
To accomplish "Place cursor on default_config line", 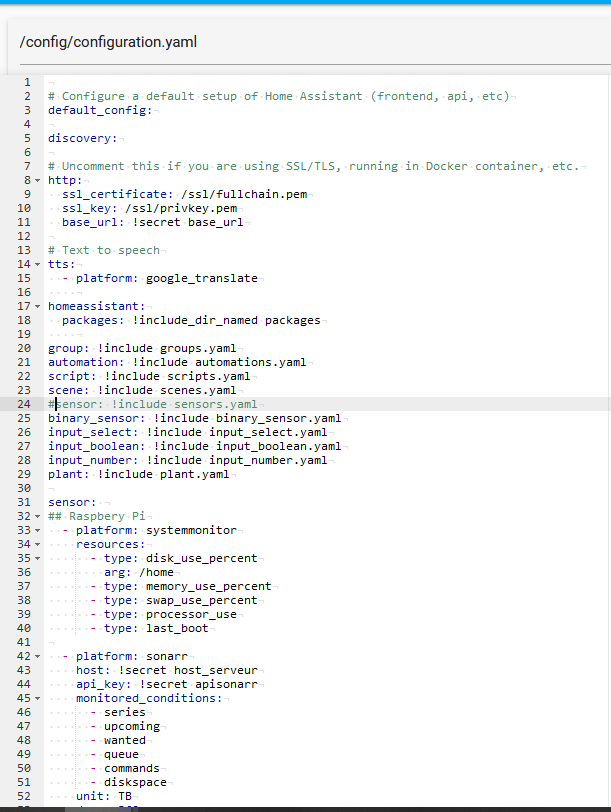I will 100,110.
